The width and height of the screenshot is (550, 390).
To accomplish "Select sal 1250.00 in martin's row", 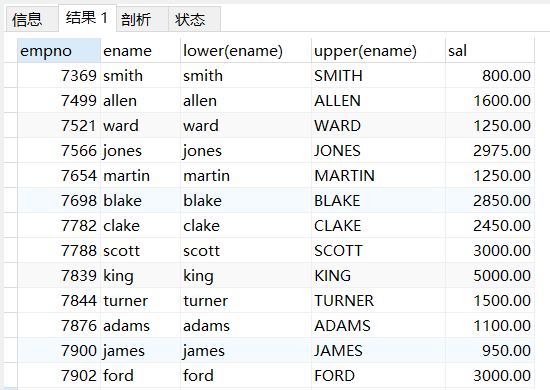I will pyautogui.click(x=490, y=176).
